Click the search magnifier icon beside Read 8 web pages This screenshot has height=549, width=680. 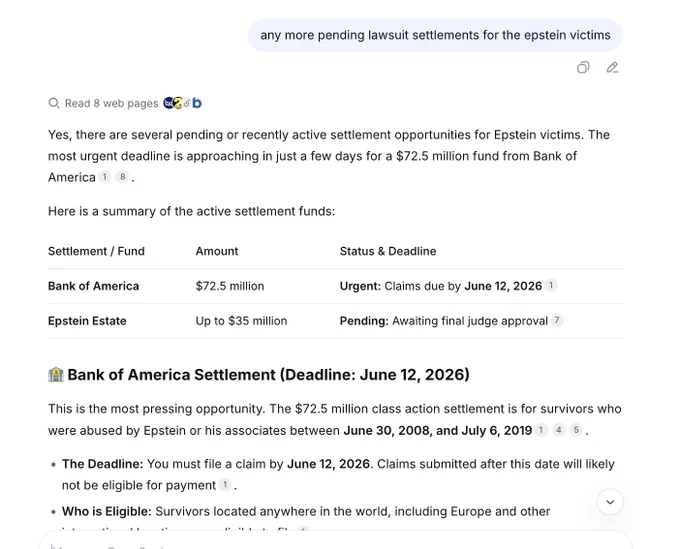tap(54, 103)
